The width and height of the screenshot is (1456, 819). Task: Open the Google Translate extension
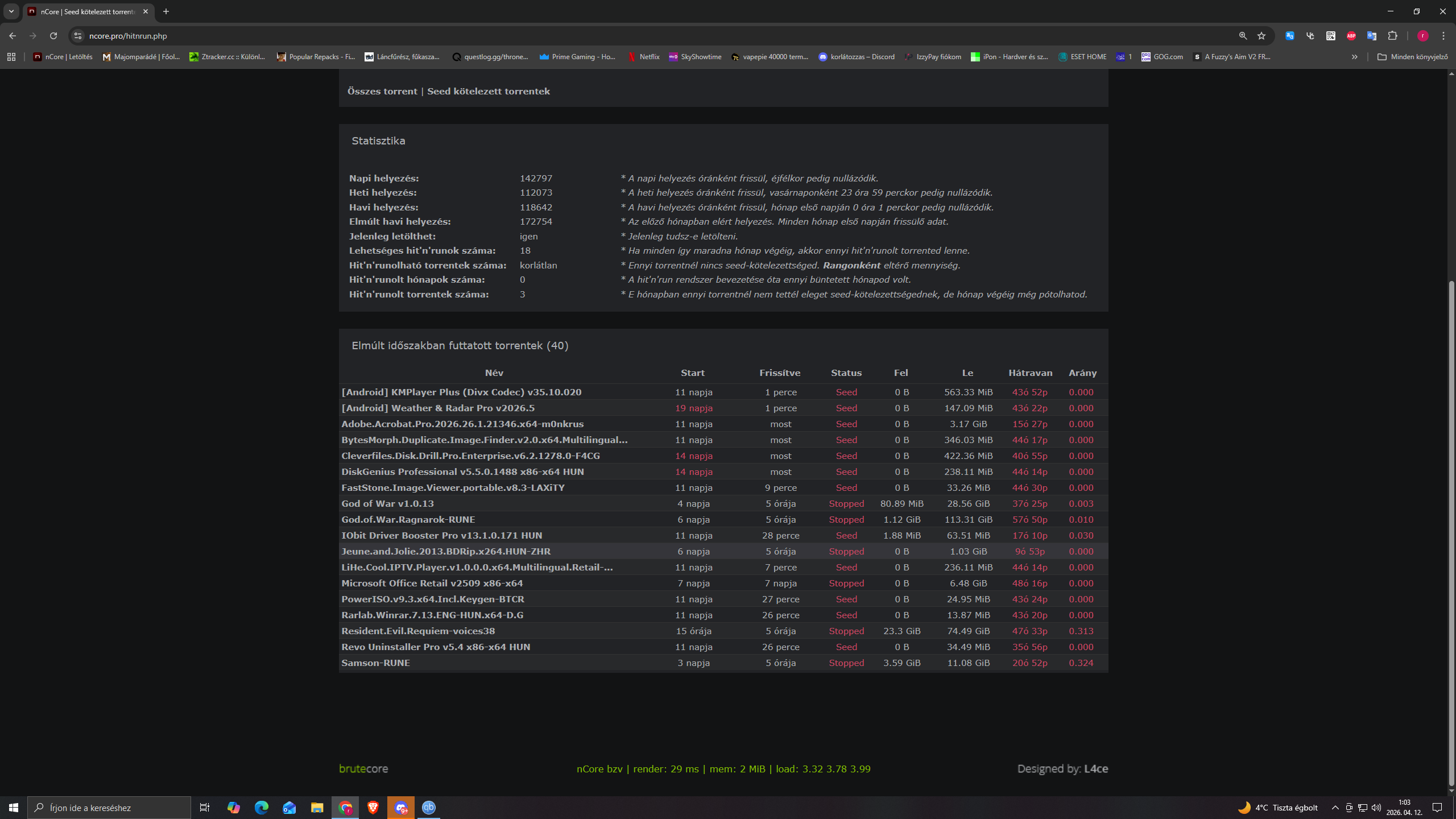1372,36
